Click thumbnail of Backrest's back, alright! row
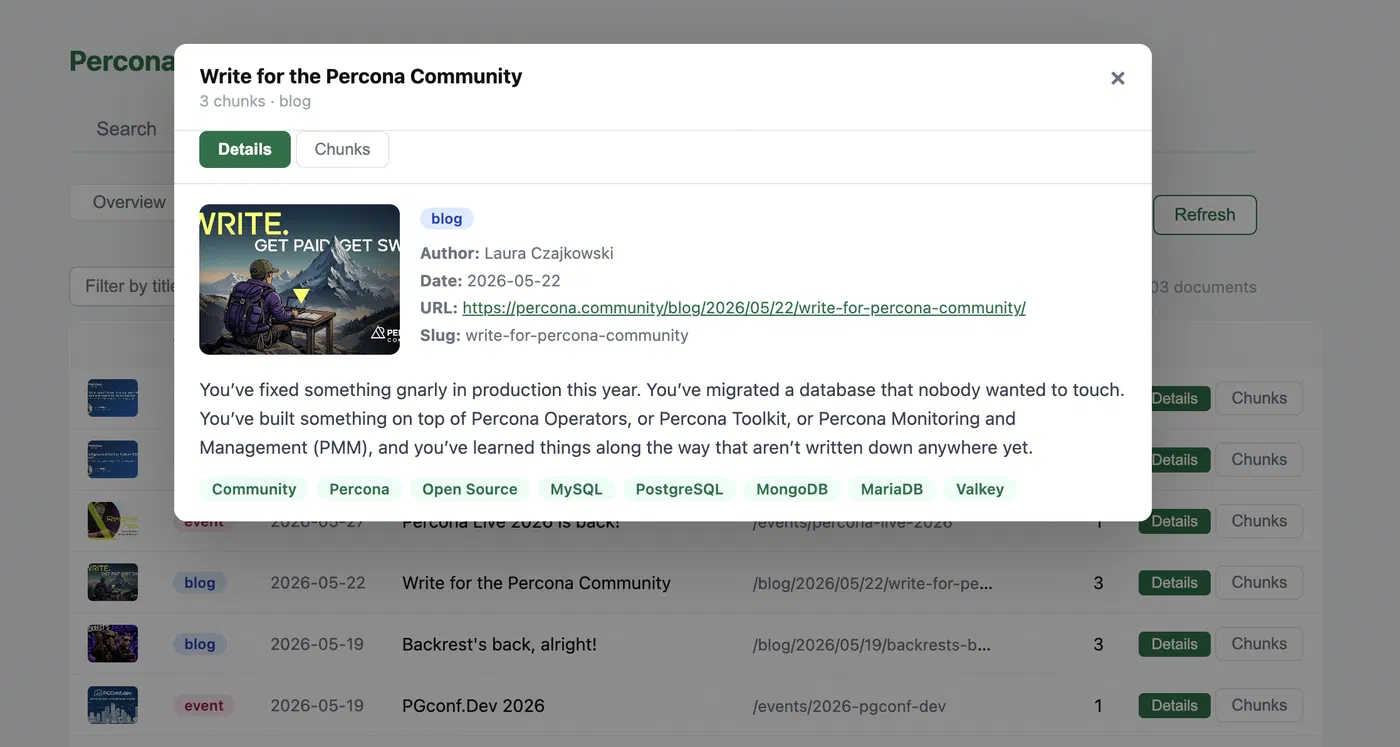This screenshot has height=747, width=1400. (112, 644)
